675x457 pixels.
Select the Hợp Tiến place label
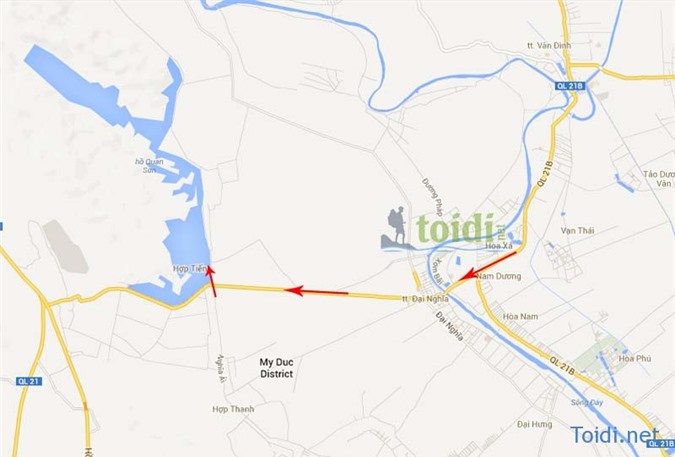(x=189, y=269)
